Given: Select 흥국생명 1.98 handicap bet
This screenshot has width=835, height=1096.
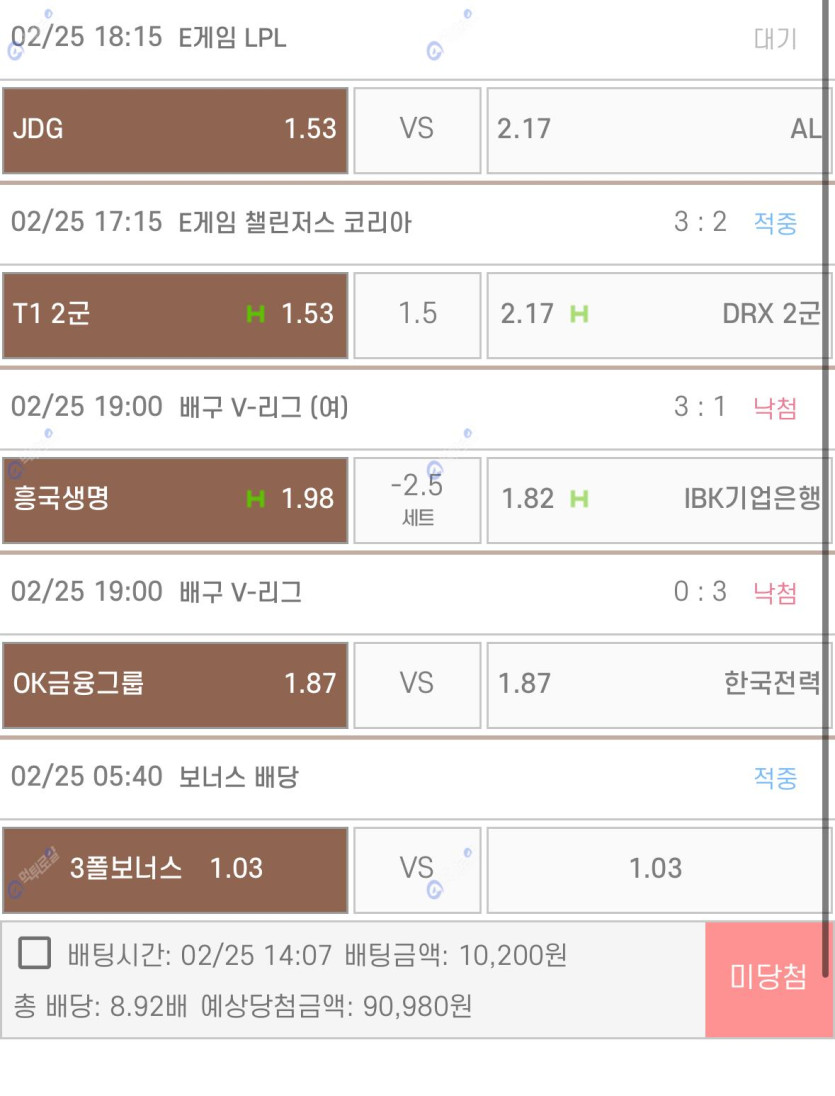Looking at the screenshot, I should [x=175, y=500].
